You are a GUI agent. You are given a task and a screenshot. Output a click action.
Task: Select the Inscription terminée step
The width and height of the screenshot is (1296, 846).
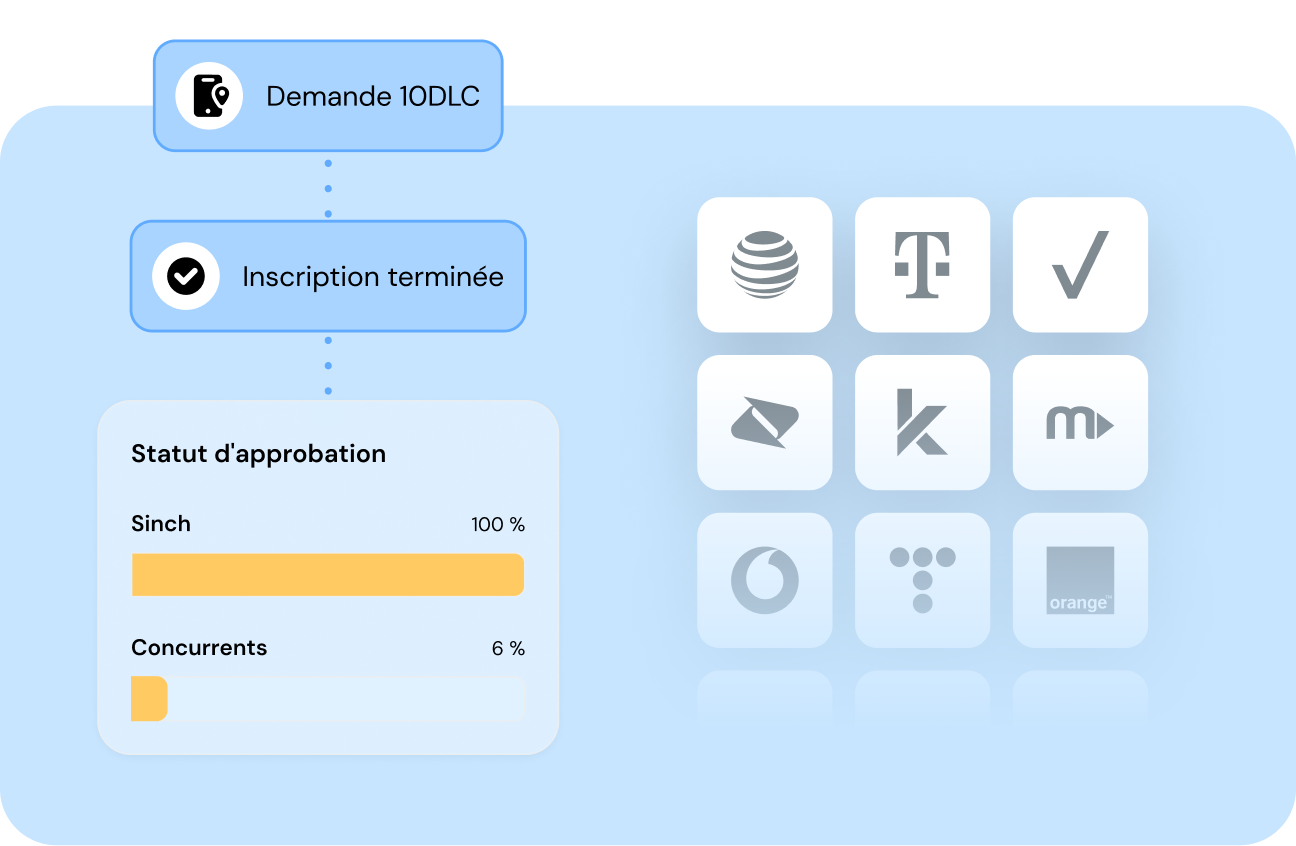point(328,276)
